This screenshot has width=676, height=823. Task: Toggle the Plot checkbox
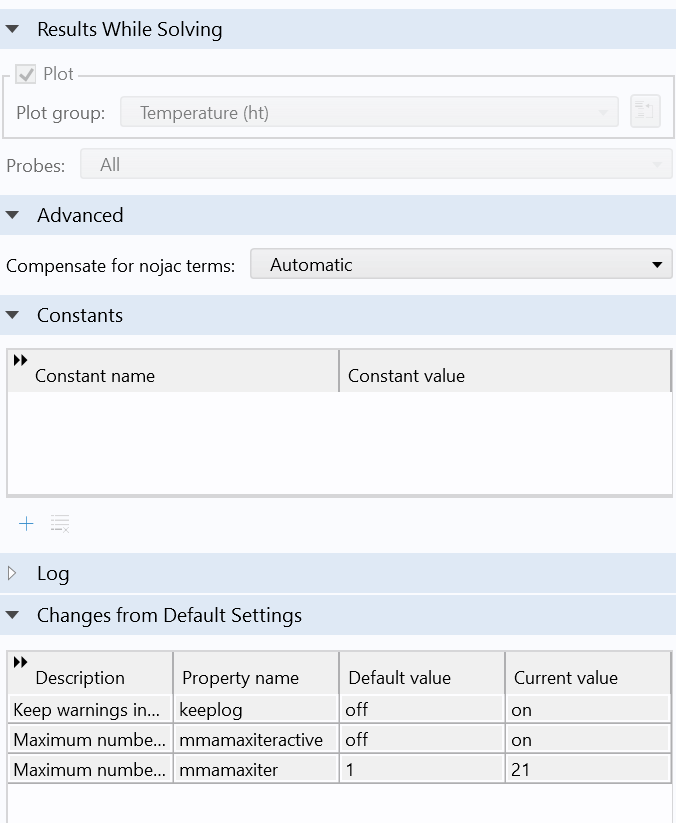(26, 75)
